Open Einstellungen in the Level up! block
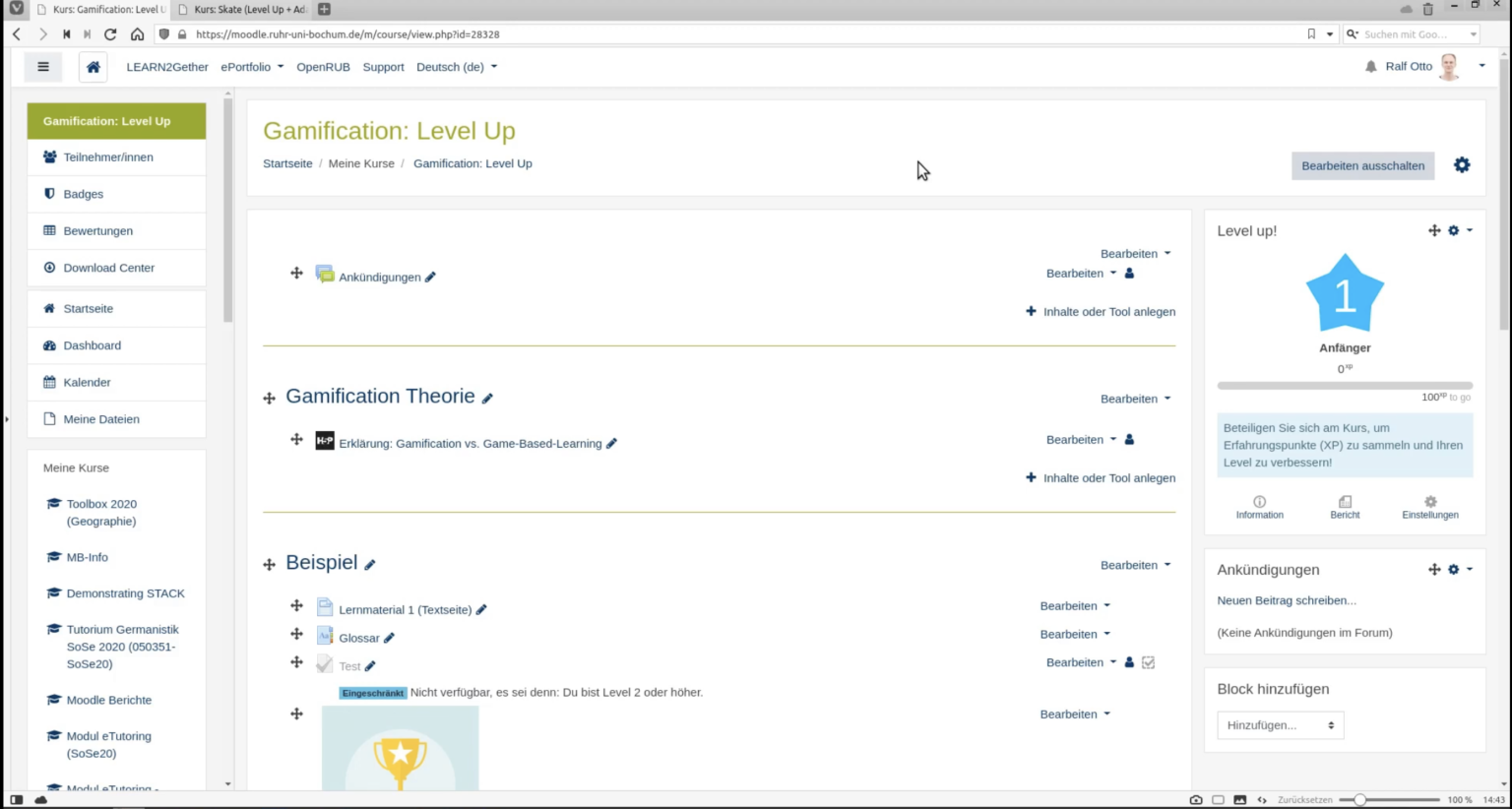Screen dimensions: 1512x809 pyautogui.click(x=1430, y=508)
